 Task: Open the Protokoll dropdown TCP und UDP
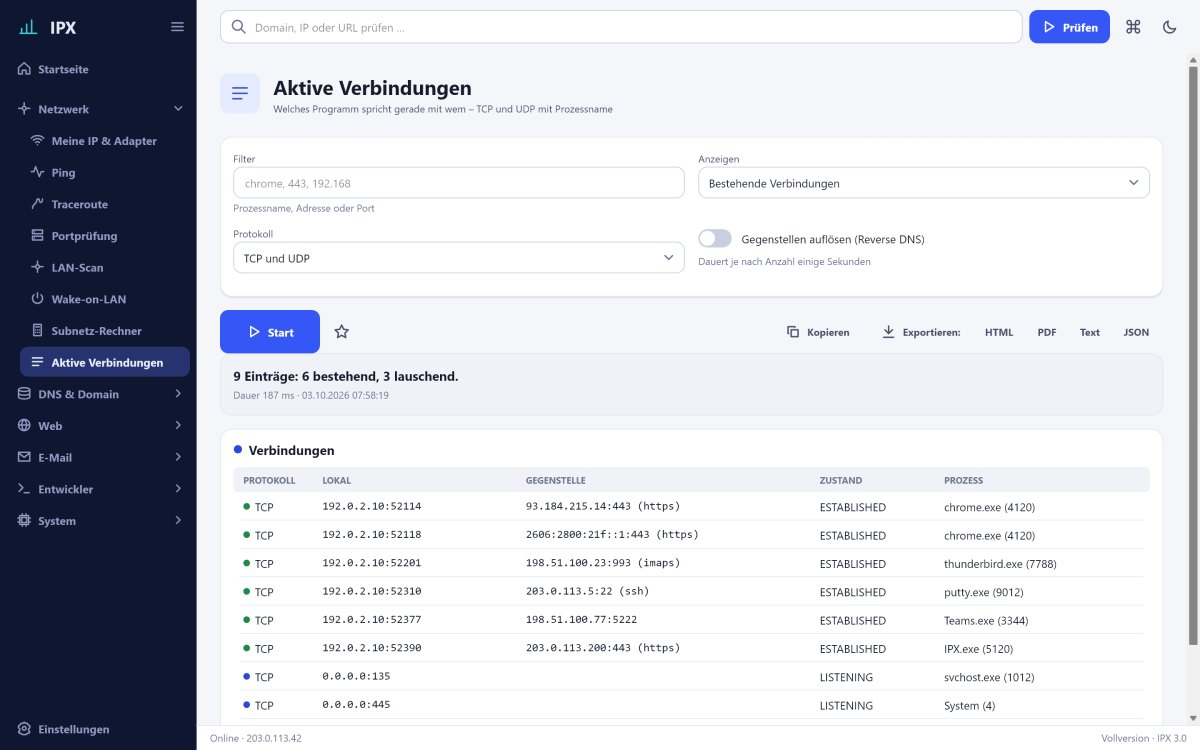[458, 258]
